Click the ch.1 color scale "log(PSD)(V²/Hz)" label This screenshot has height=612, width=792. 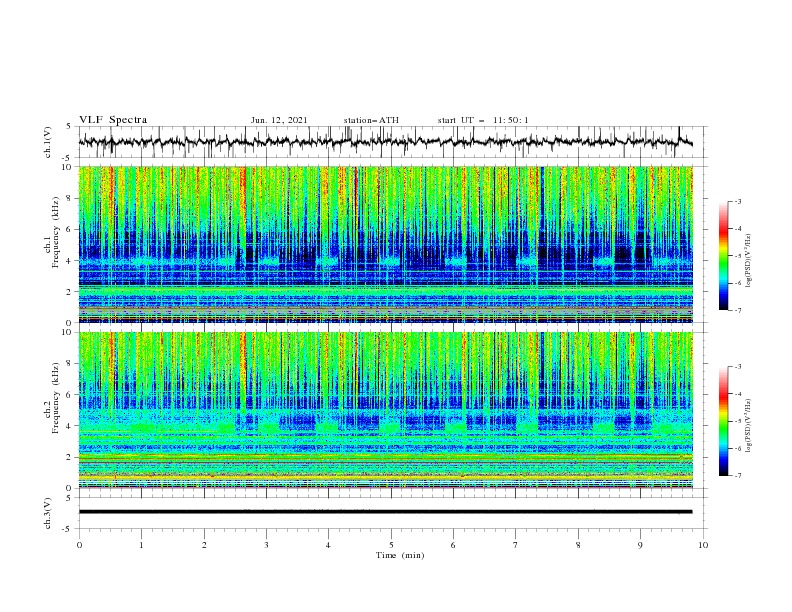tap(748, 261)
